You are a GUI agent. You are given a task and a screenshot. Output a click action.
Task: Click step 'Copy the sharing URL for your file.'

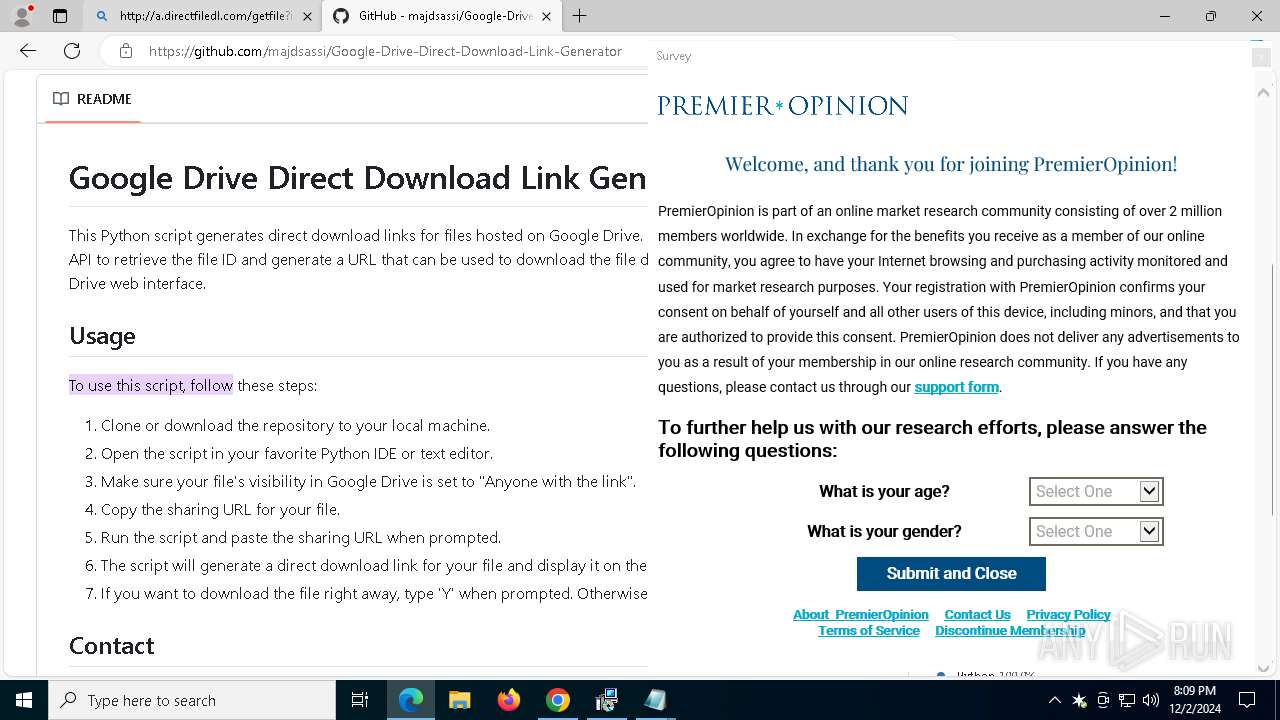click(220, 509)
